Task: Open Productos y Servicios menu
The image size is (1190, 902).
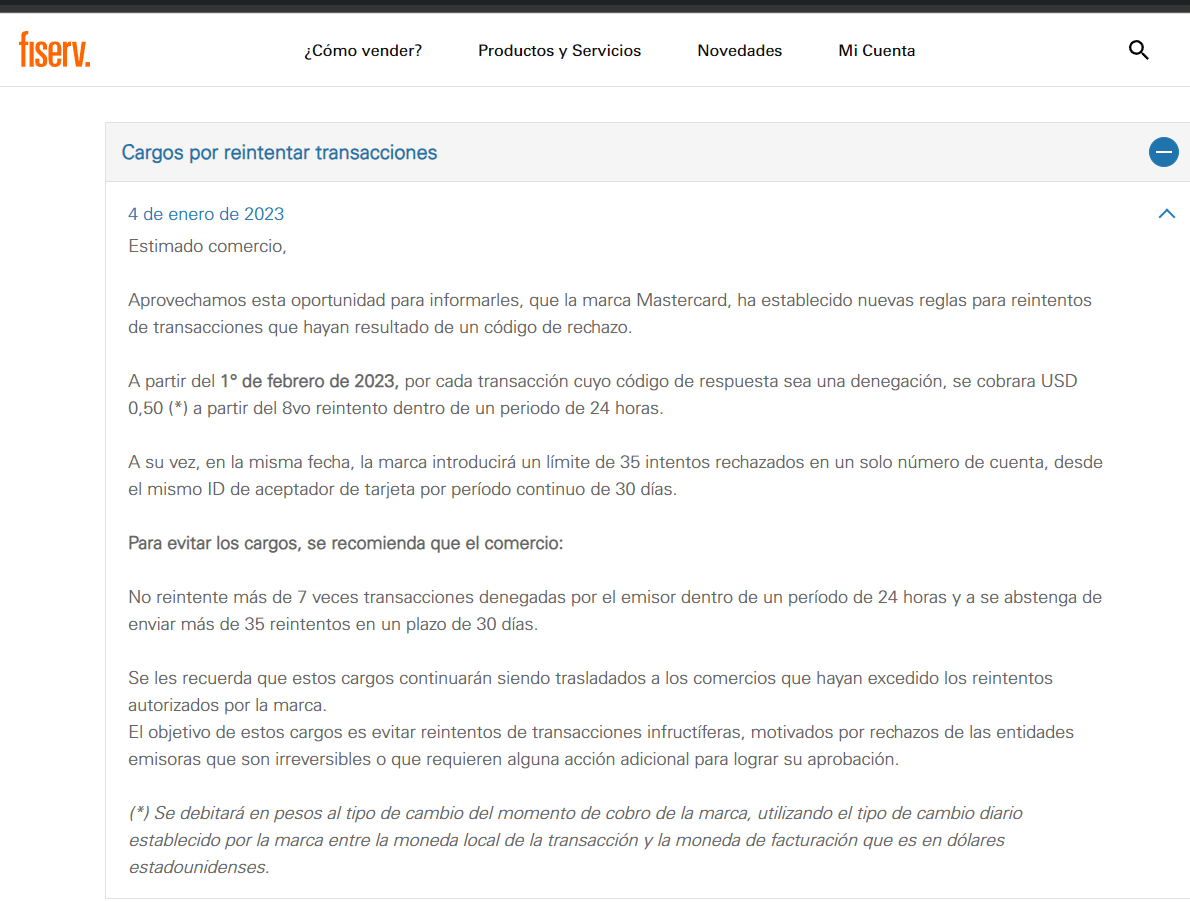Action: tap(559, 51)
